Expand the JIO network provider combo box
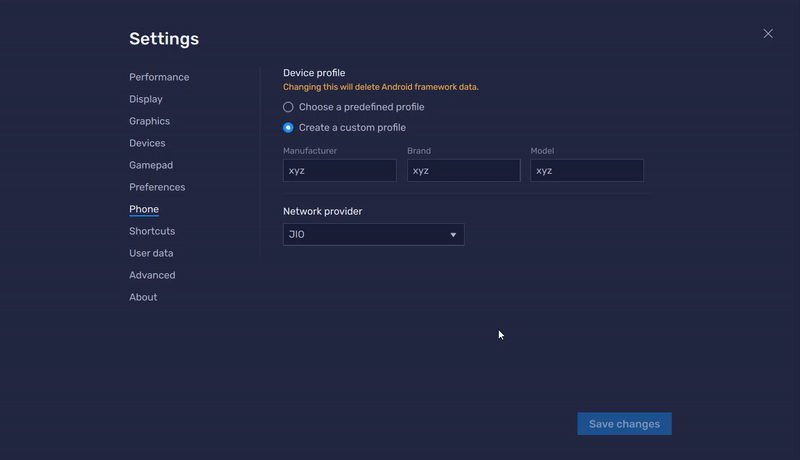Viewport: 800px width, 460px height. [373, 235]
